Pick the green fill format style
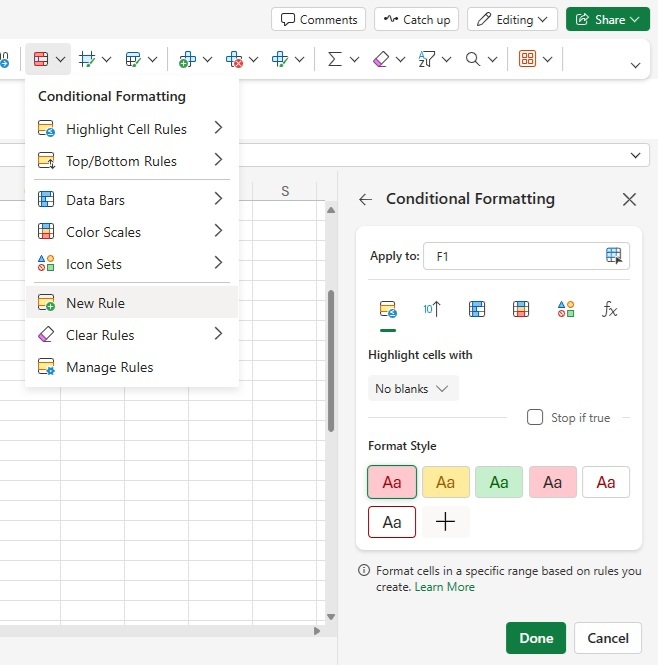Image resolution: width=658 pixels, height=665 pixels. coord(499,482)
